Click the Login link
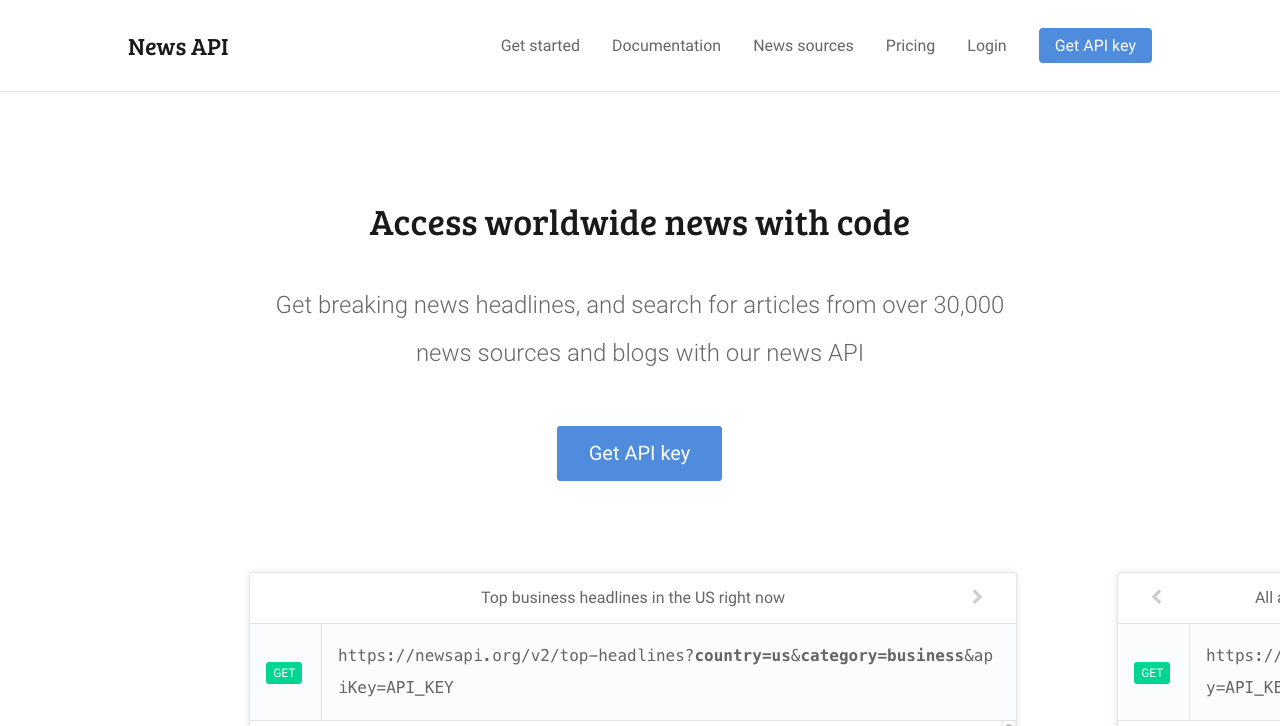 pos(986,46)
